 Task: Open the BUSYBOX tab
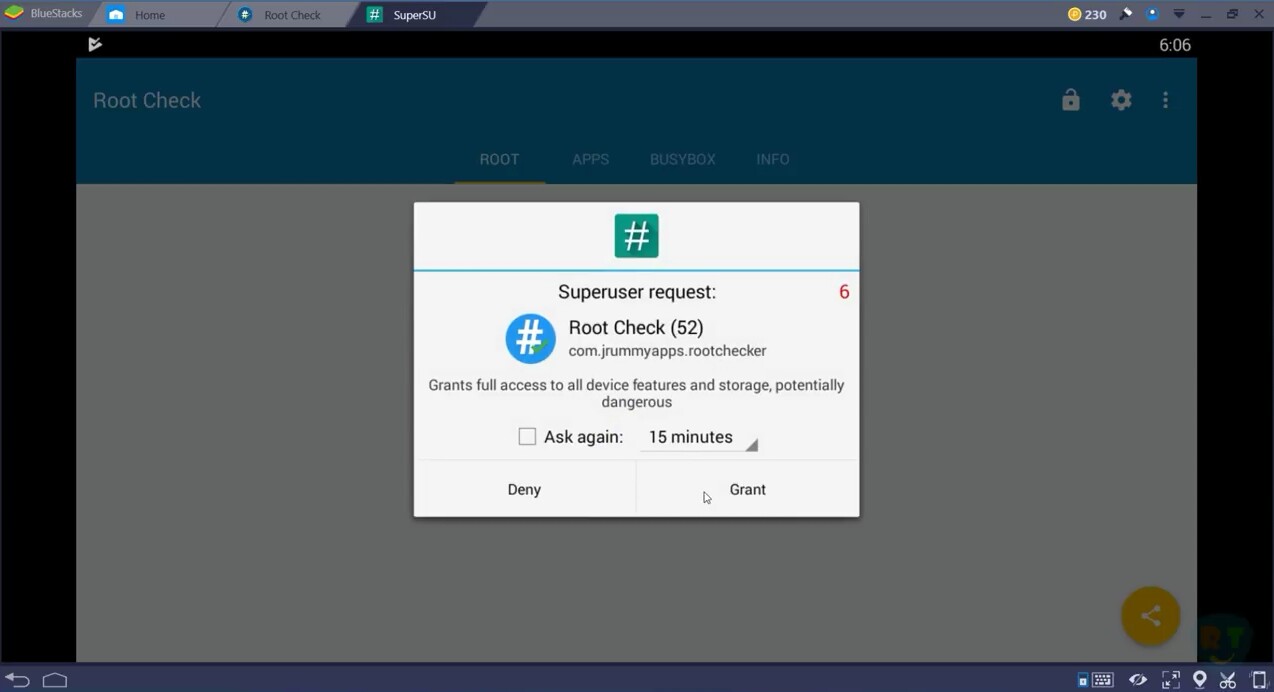point(682,159)
